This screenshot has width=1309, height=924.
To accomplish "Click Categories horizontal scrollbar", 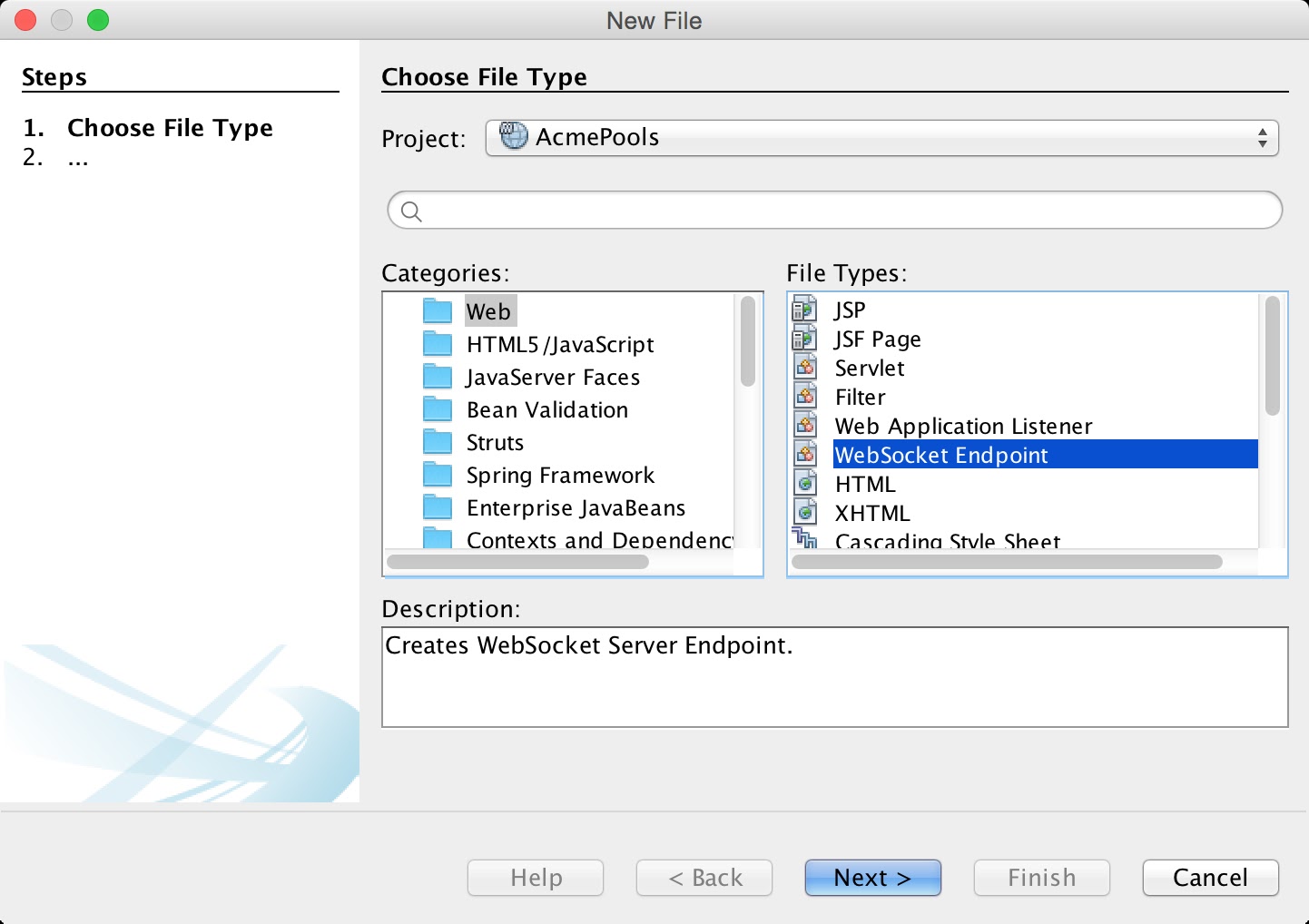I will [x=517, y=562].
